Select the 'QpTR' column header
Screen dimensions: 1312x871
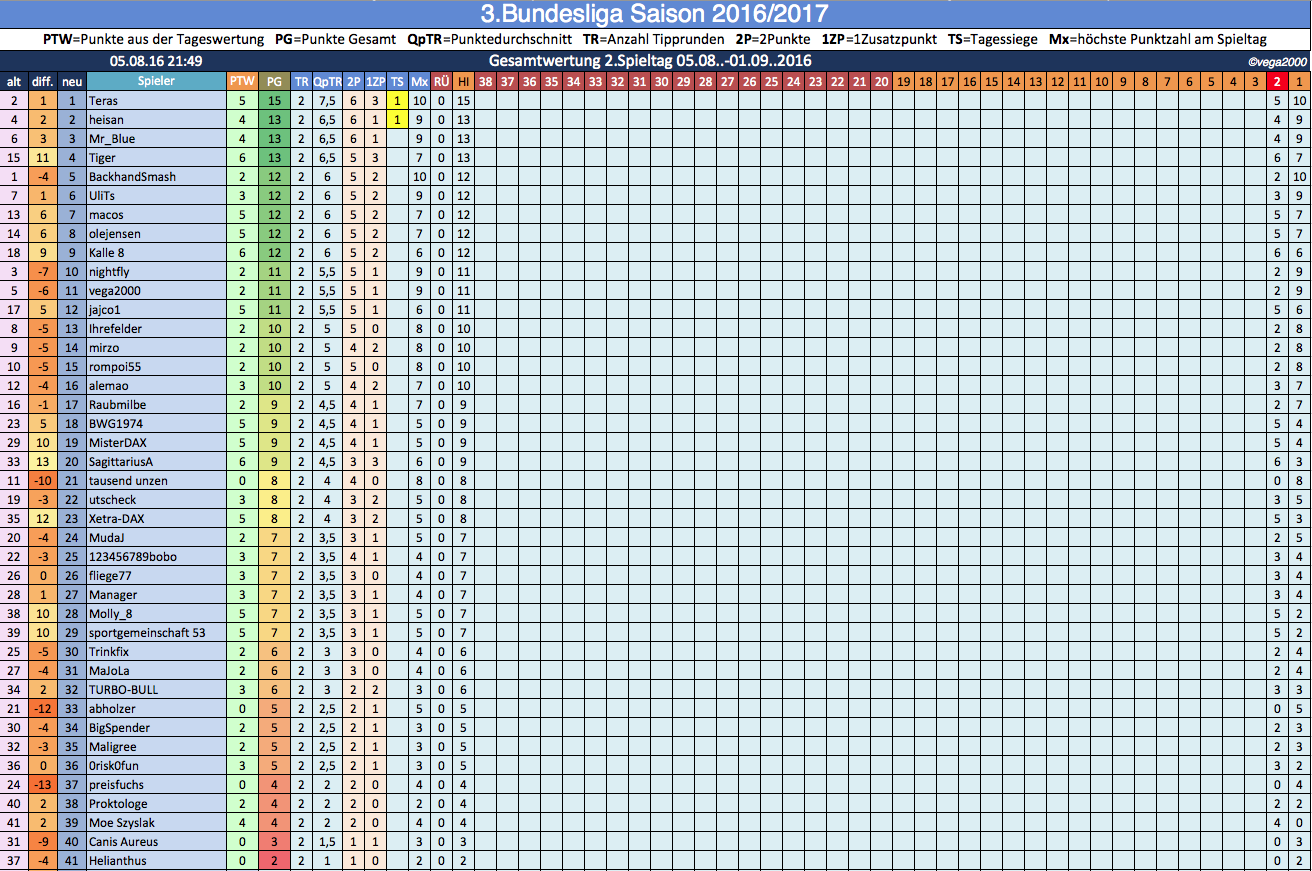coord(326,81)
